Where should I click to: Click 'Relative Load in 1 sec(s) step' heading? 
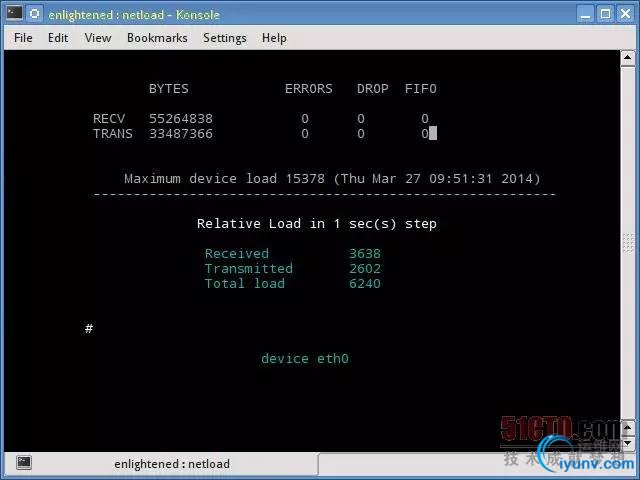pyautogui.click(x=317, y=224)
